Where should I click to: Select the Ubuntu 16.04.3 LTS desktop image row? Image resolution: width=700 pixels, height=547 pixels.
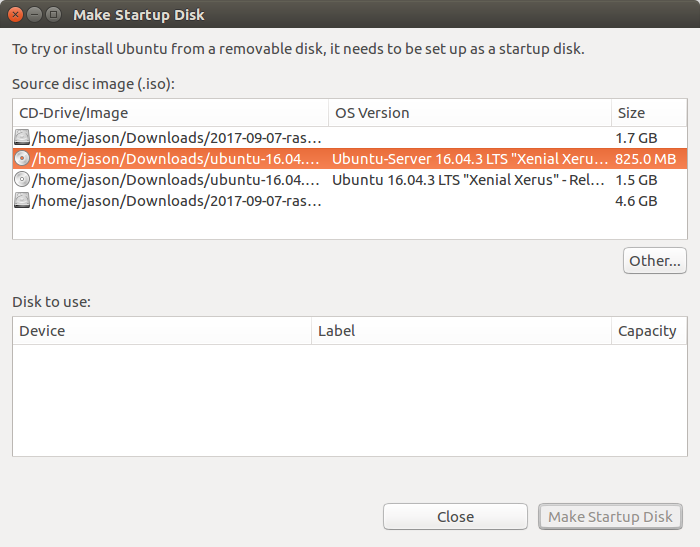pos(350,180)
